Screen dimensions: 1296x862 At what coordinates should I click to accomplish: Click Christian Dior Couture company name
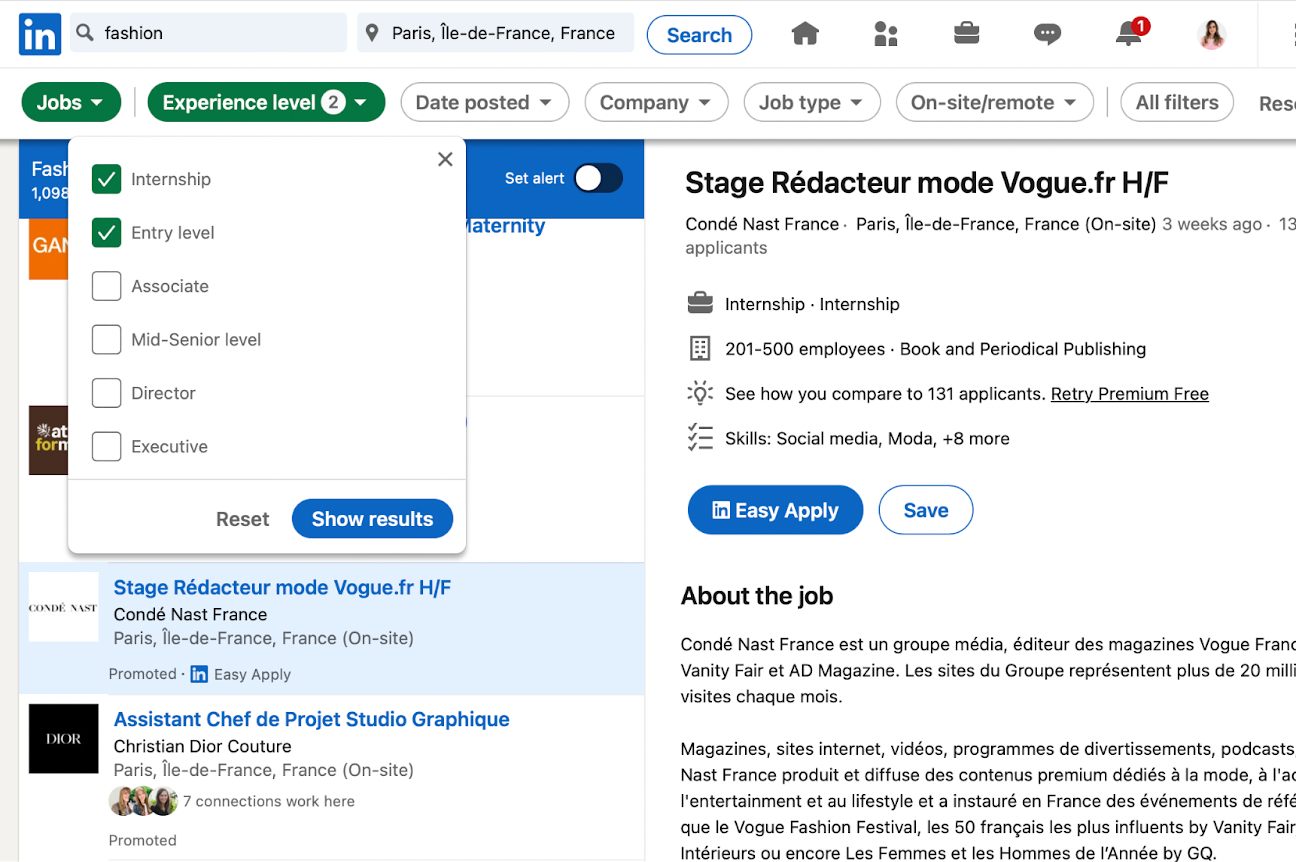click(203, 746)
